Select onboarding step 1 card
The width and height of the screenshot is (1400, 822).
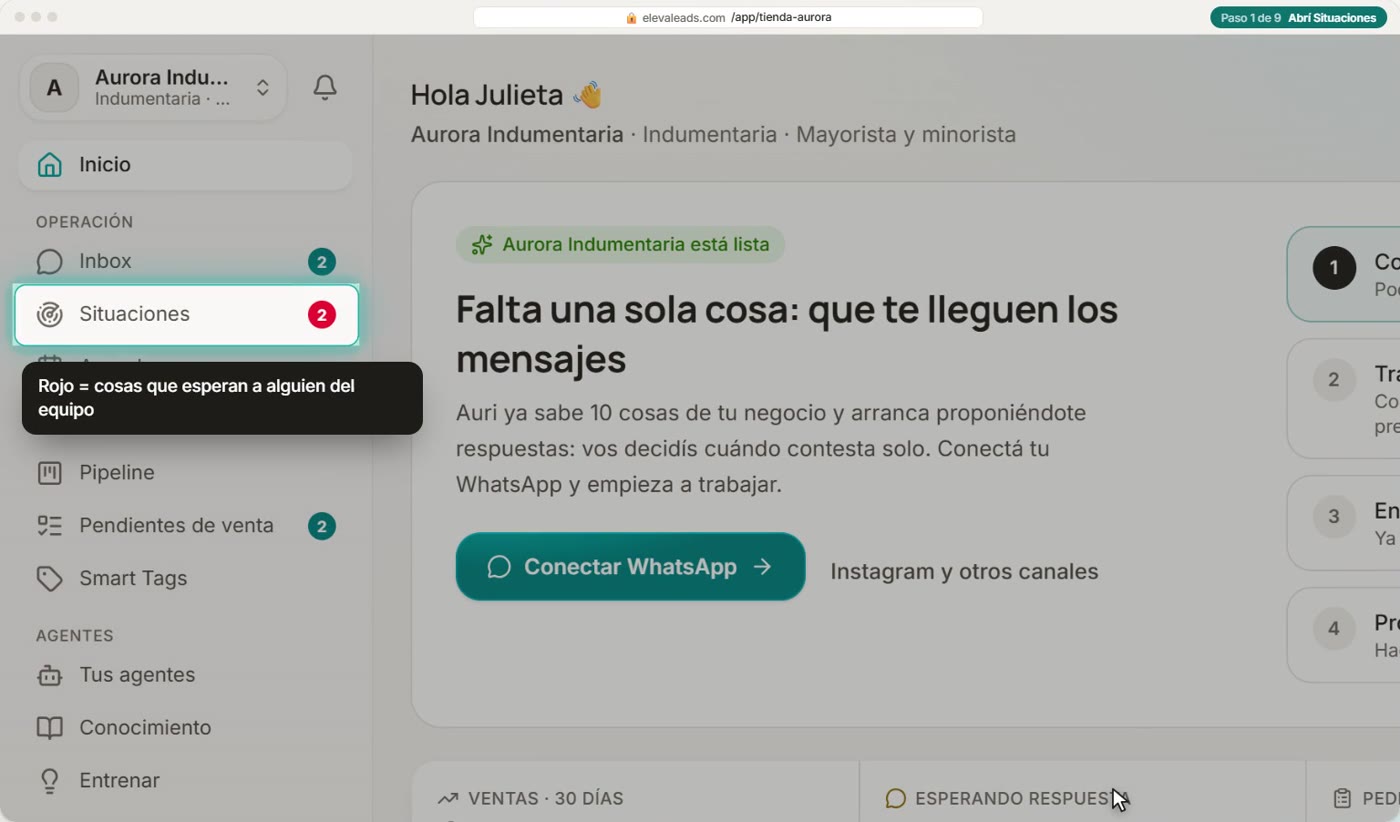(1343, 274)
